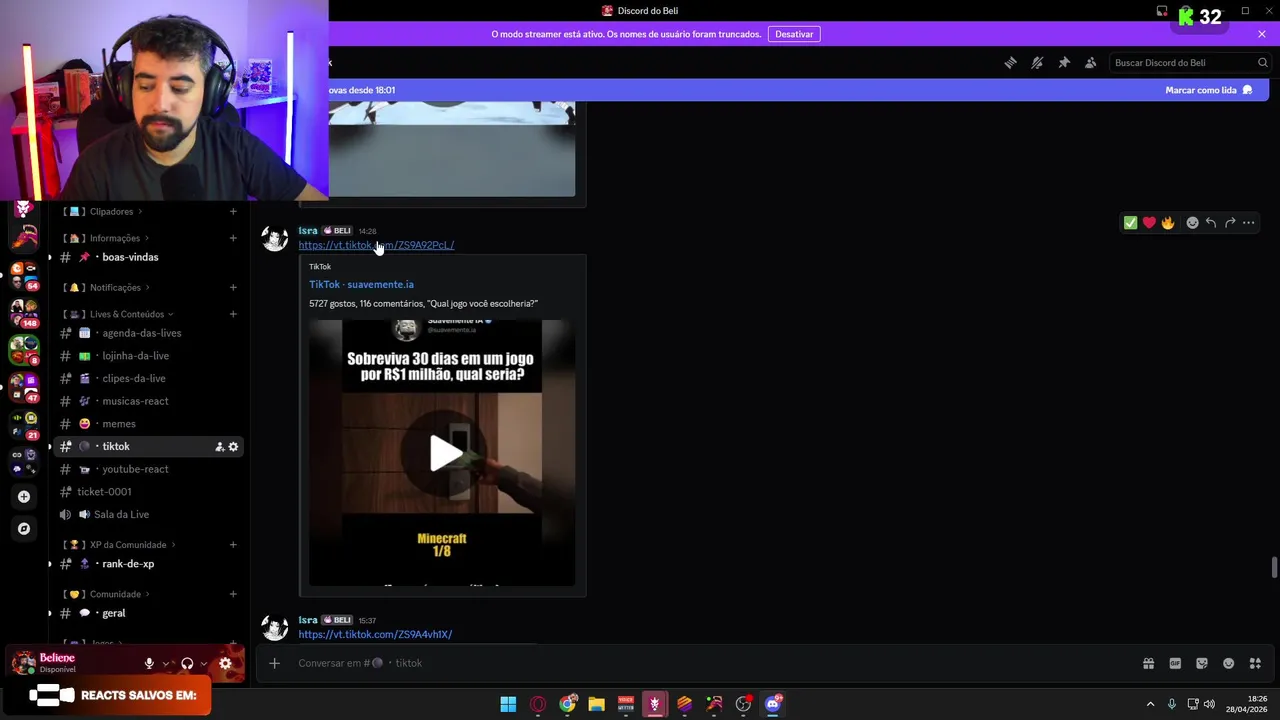Open lojinha-da-live channel
This screenshot has width=1280, height=720.
[148, 356]
